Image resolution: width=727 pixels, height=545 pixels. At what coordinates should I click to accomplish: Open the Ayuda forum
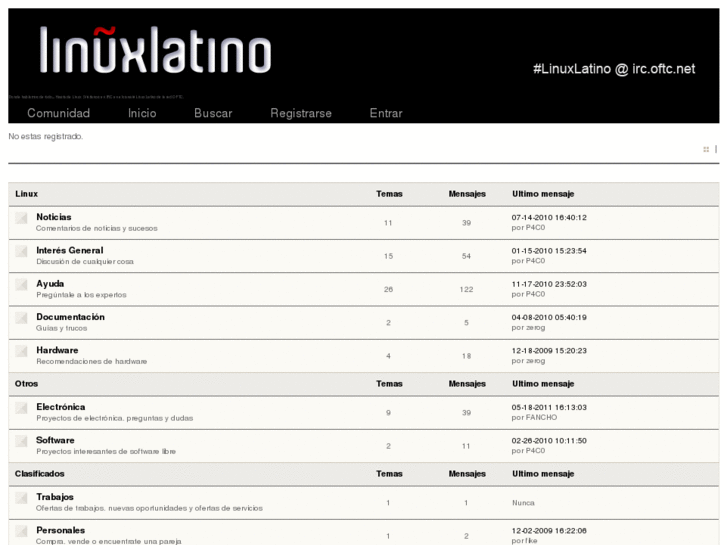pyautogui.click(x=50, y=284)
